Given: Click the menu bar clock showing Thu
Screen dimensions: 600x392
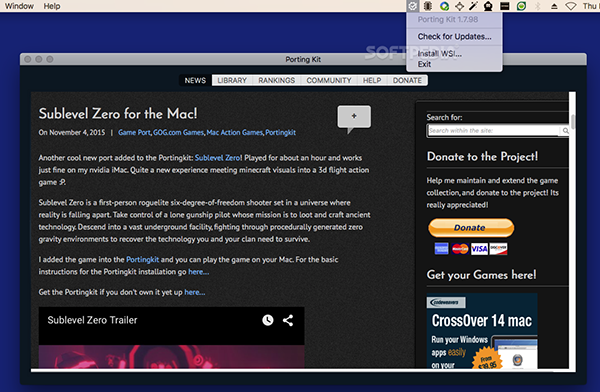Looking at the screenshot, I should [590, 6].
